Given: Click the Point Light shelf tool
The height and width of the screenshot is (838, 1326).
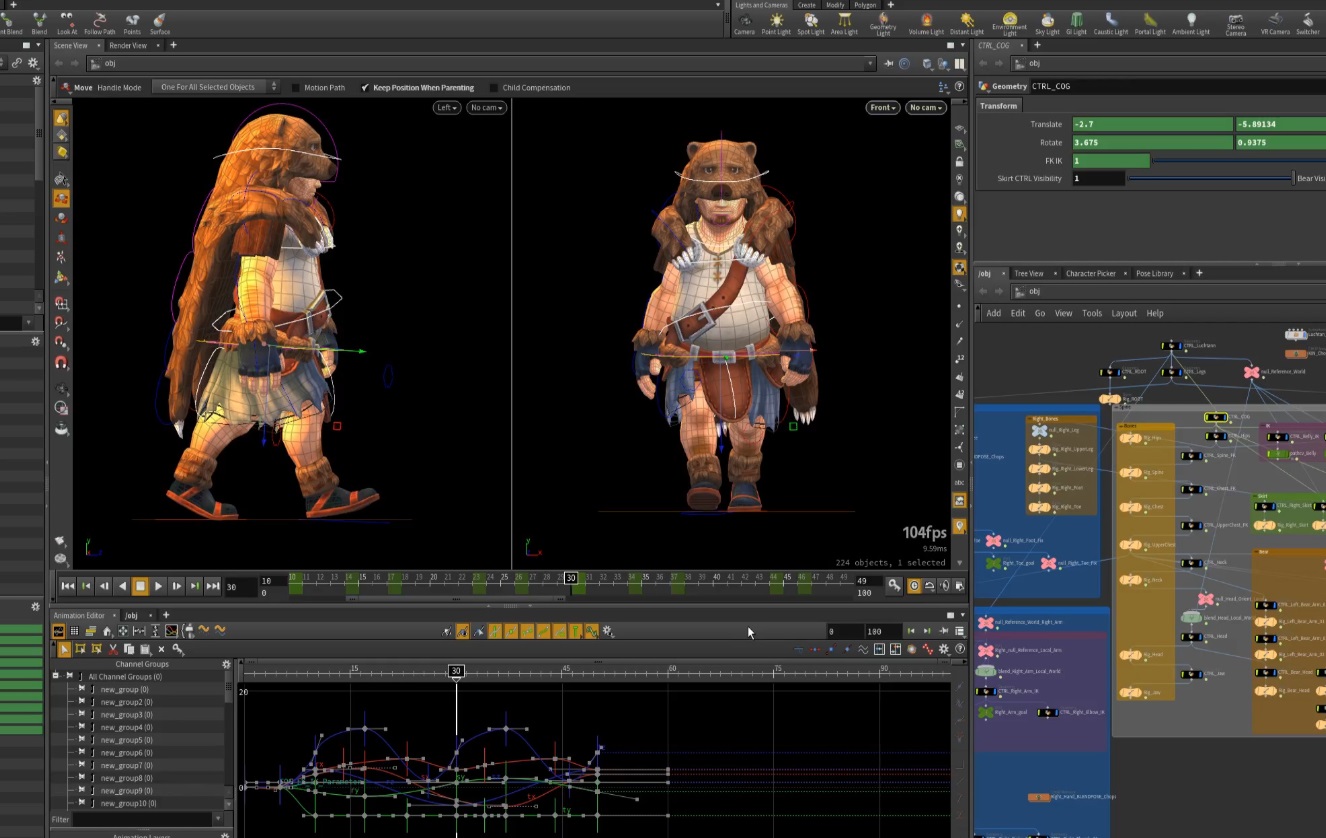Looking at the screenshot, I should 776,22.
